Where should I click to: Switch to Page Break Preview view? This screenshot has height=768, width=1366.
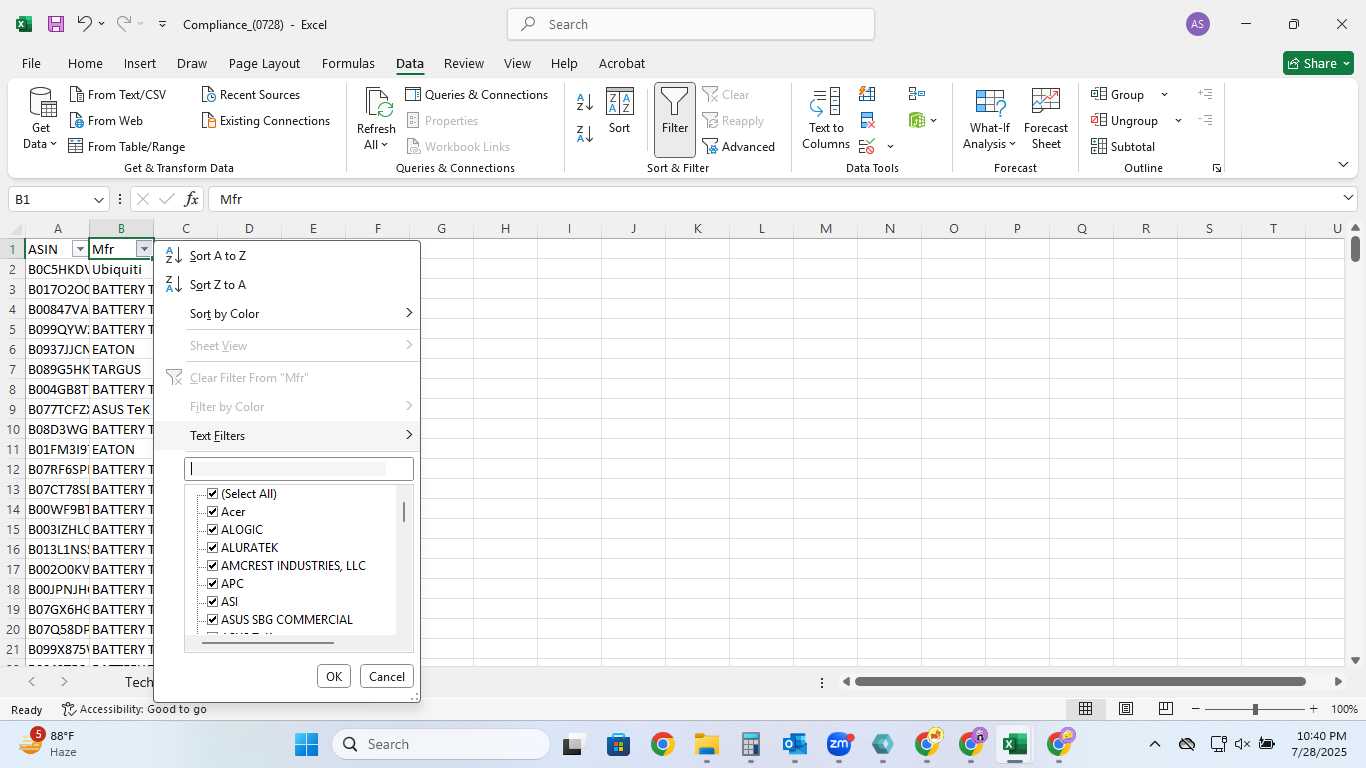click(x=1165, y=709)
